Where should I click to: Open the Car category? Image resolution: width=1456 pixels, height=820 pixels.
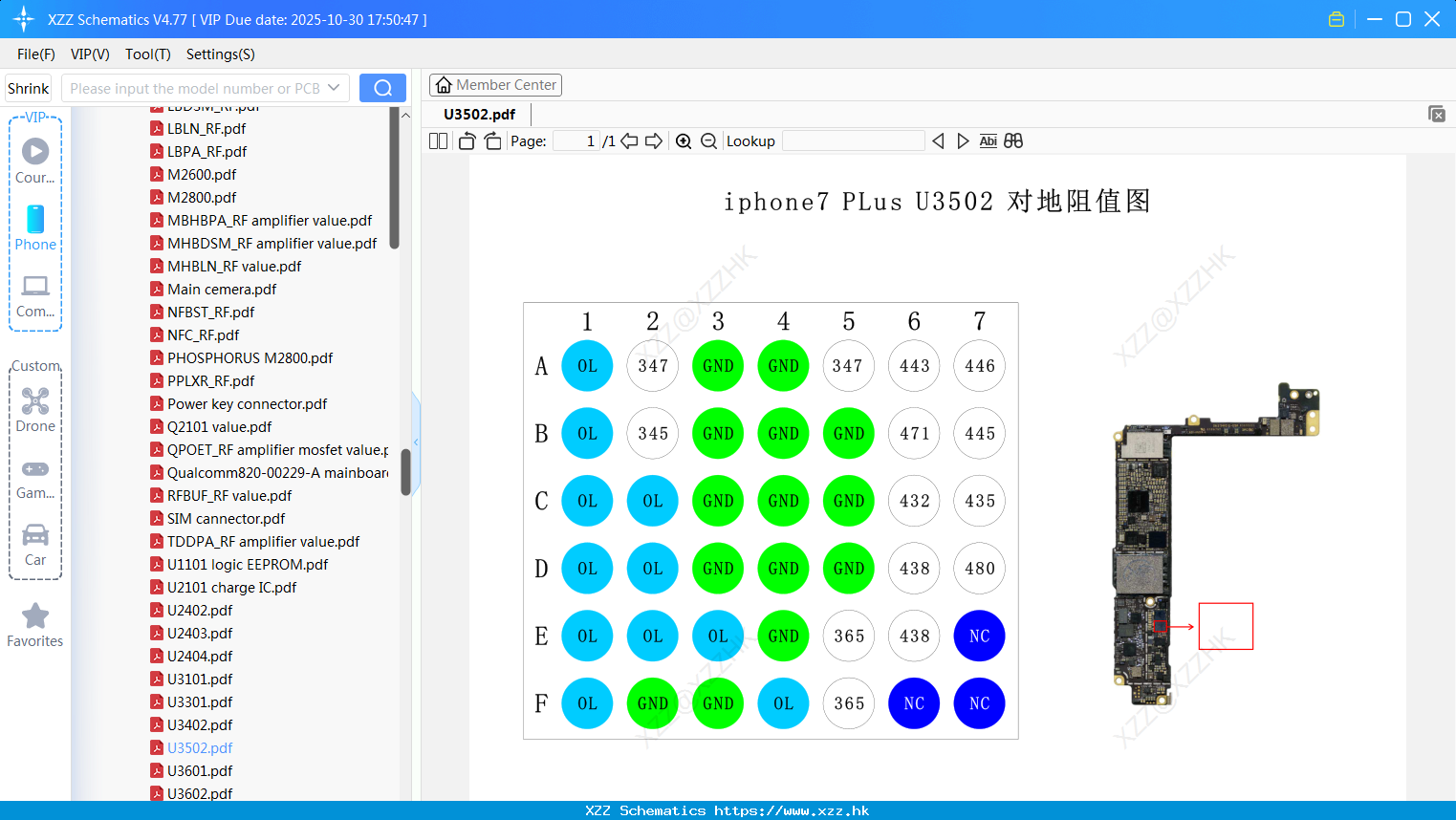click(x=35, y=545)
